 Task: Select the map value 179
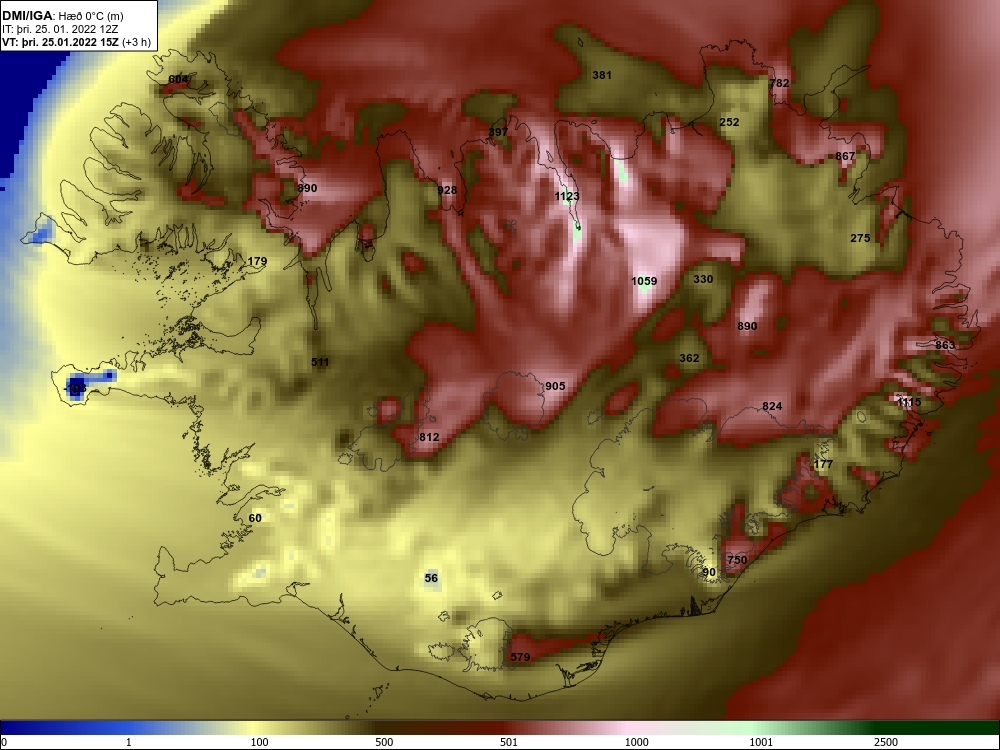point(257,261)
